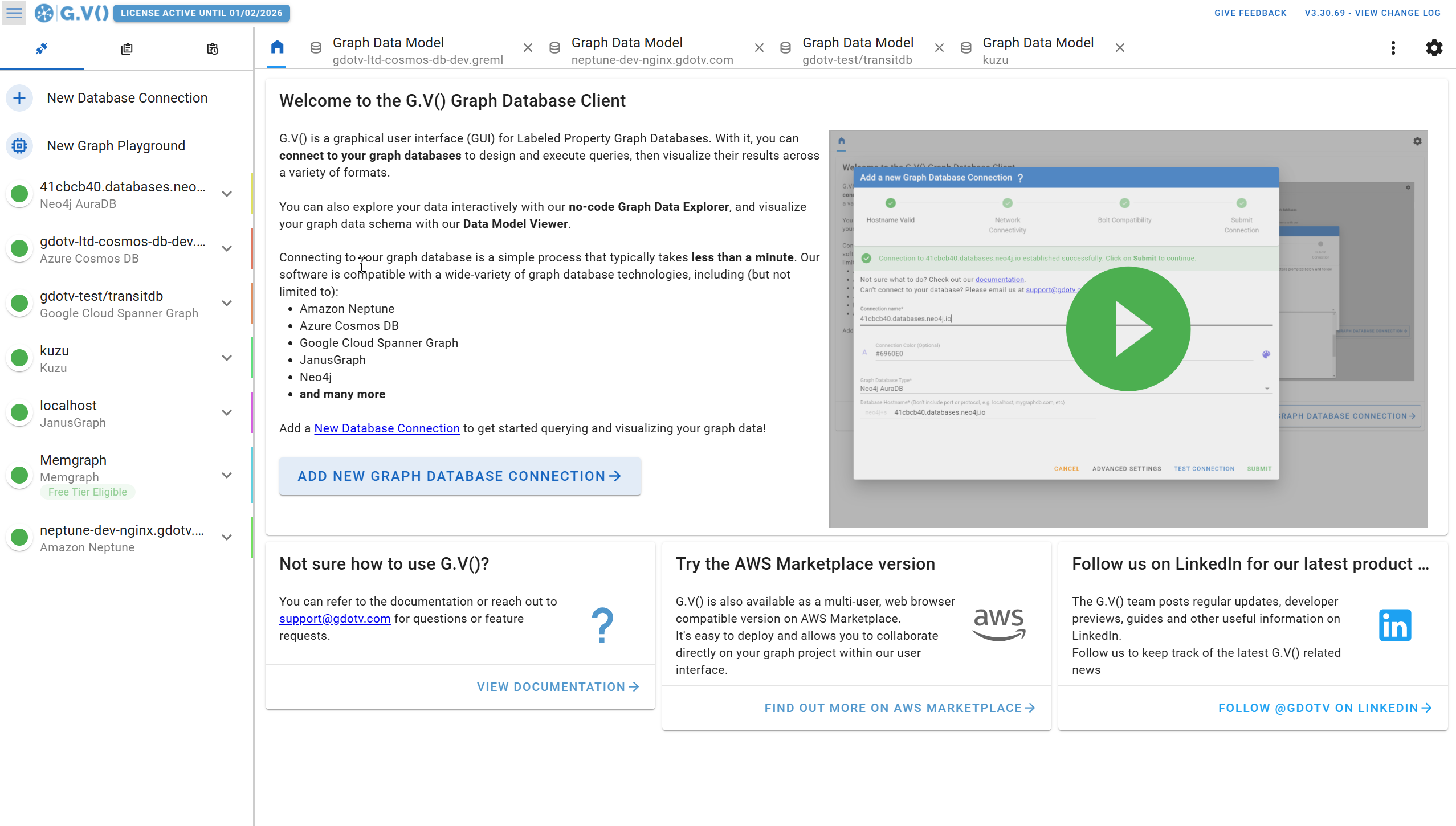The width and height of the screenshot is (1456, 826).
Task: Click the Free Tier Eligible badge
Action: pyautogui.click(x=88, y=492)
